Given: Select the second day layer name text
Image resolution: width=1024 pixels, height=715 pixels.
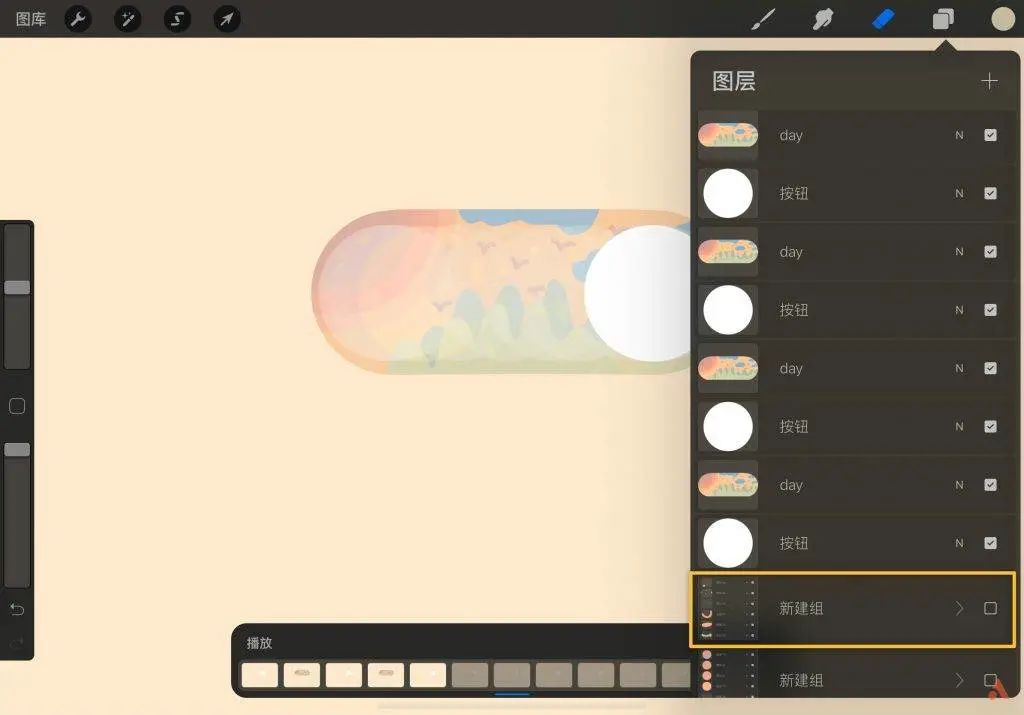Looking at the screenshot, I should (x=791, y=252).
